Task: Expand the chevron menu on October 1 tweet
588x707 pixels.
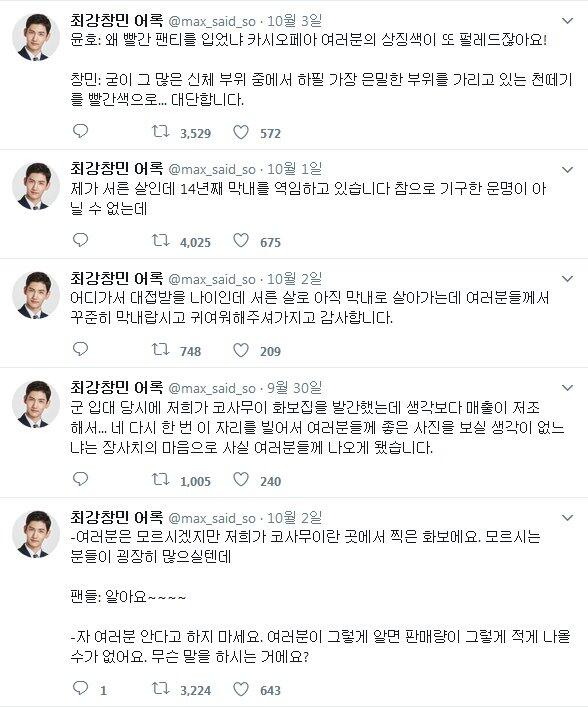Action: (567, 170)
